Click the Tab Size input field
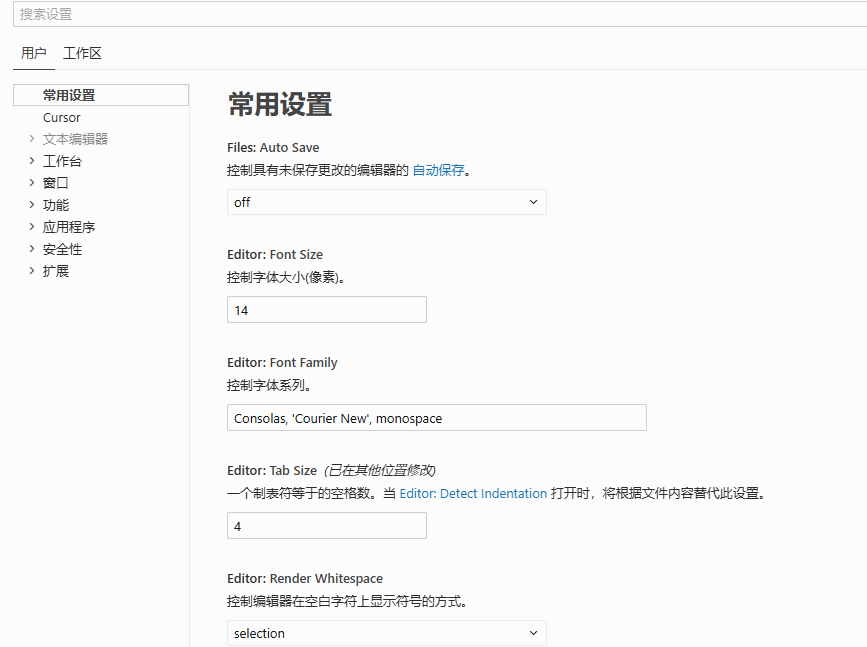Screen dimensions: 867x647 tap(327, 525)
